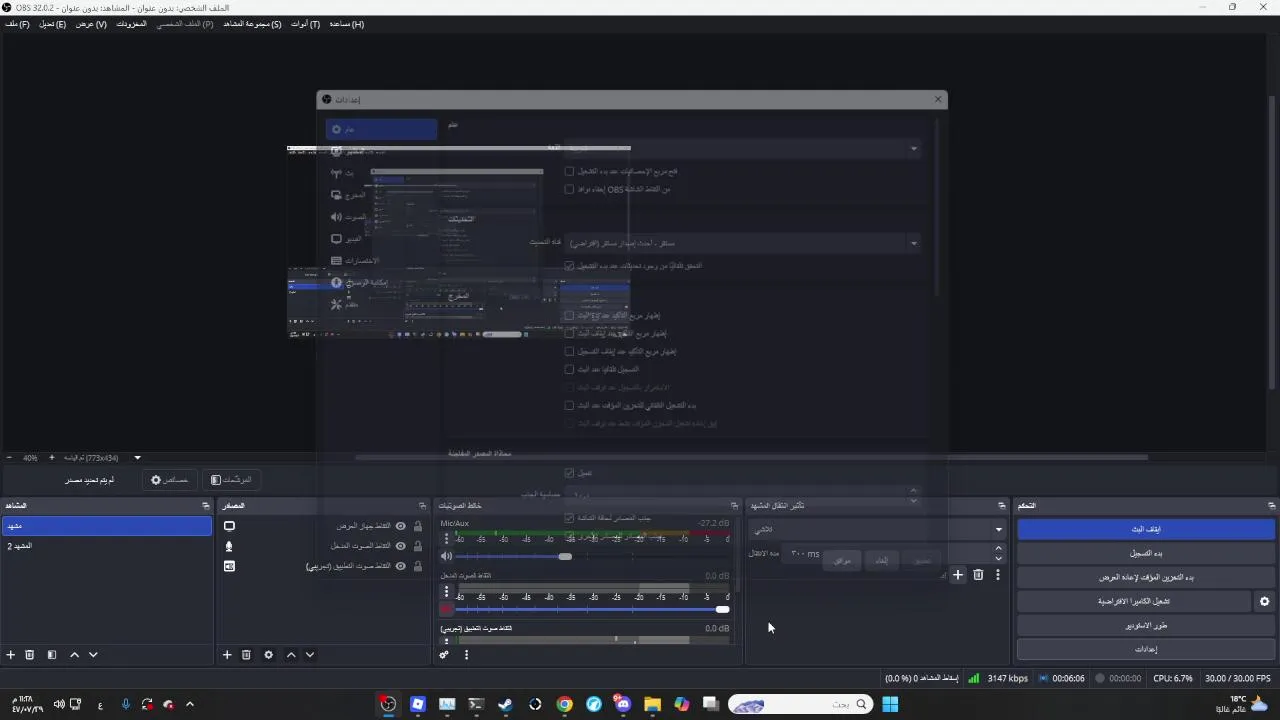Open the مساعدة (H) menu
This screenshot has height=720, width=1280.
[346, 24]
